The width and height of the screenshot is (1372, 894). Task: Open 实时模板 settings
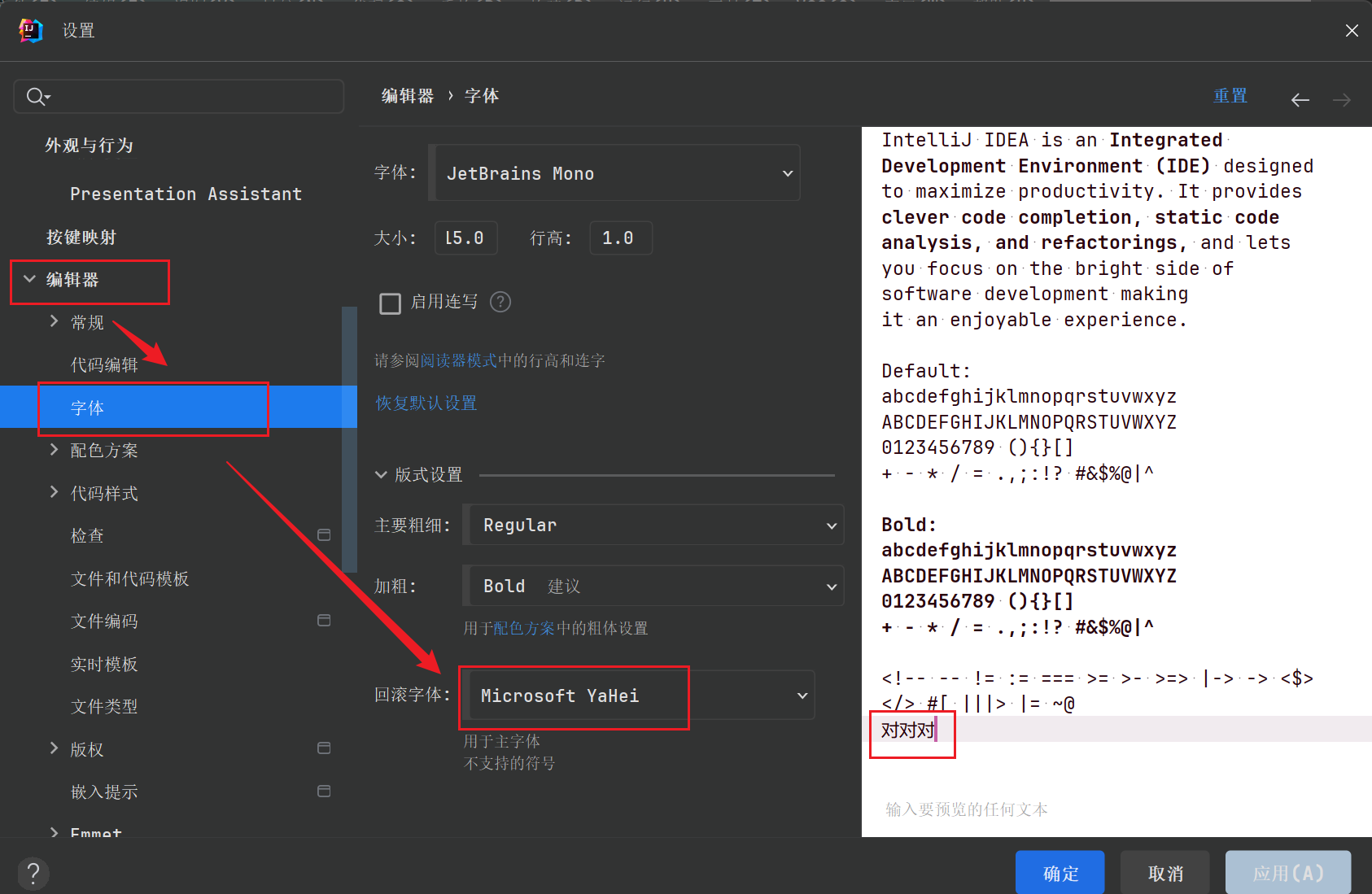tap(104, 664)
